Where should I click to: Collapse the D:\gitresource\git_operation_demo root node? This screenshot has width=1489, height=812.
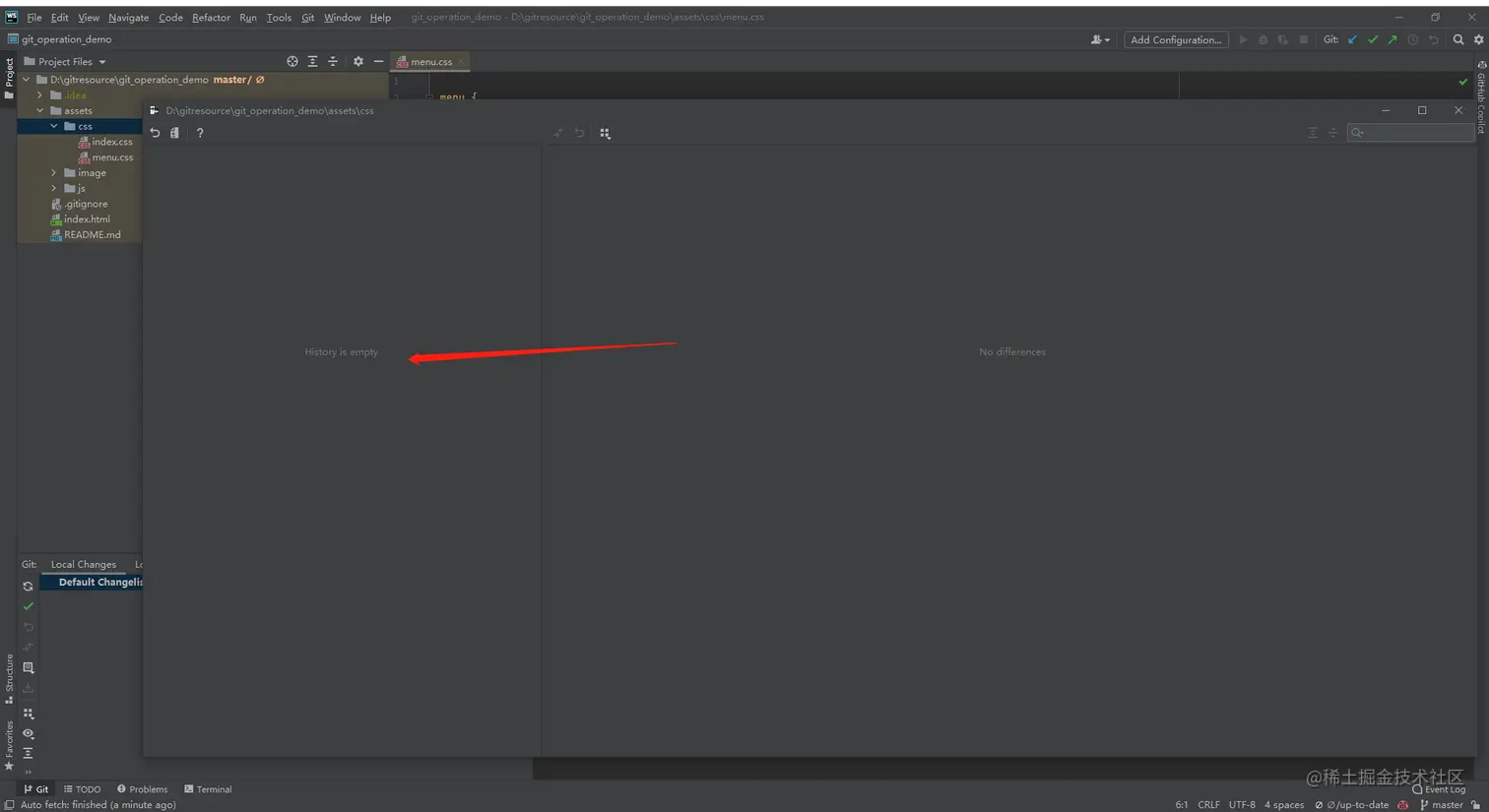(x=27, y=80)
